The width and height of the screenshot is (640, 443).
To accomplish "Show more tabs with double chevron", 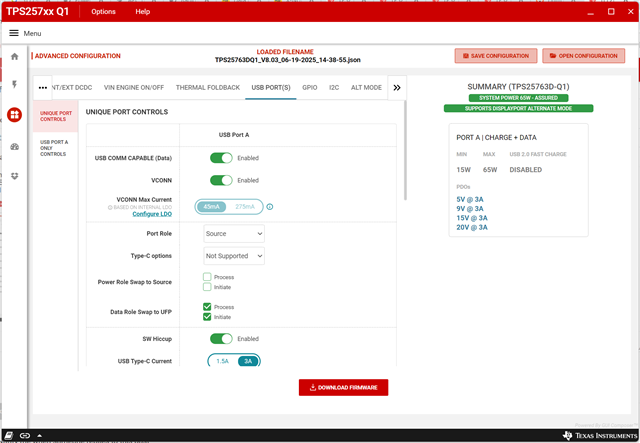I will 397,88.
